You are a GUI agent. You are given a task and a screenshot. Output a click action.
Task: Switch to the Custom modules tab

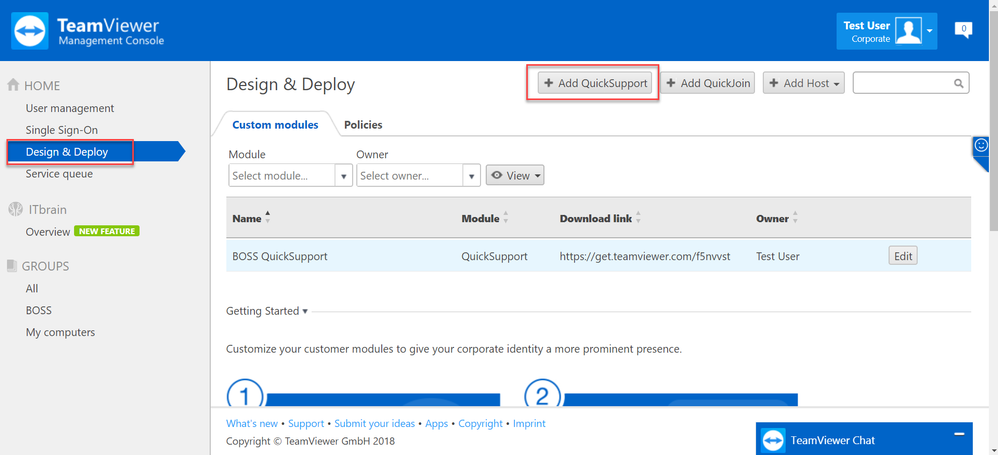(x=275, y=125)
